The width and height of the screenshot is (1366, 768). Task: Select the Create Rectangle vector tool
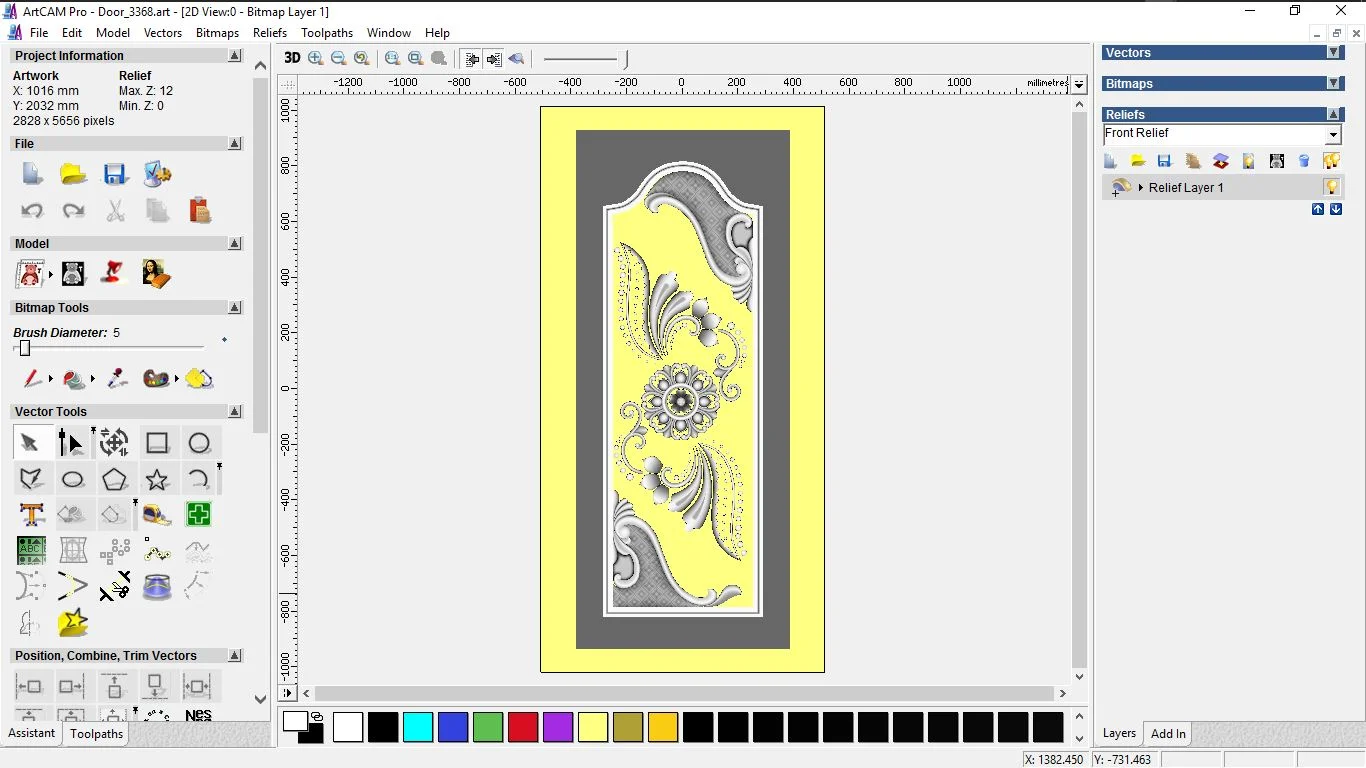pos(157,443)
